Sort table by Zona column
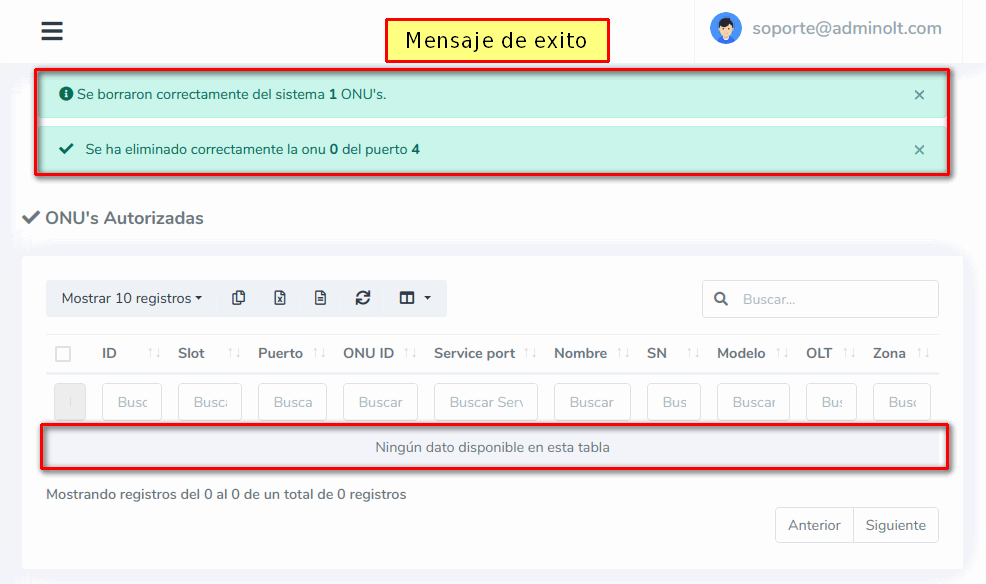 coord(889,353)
